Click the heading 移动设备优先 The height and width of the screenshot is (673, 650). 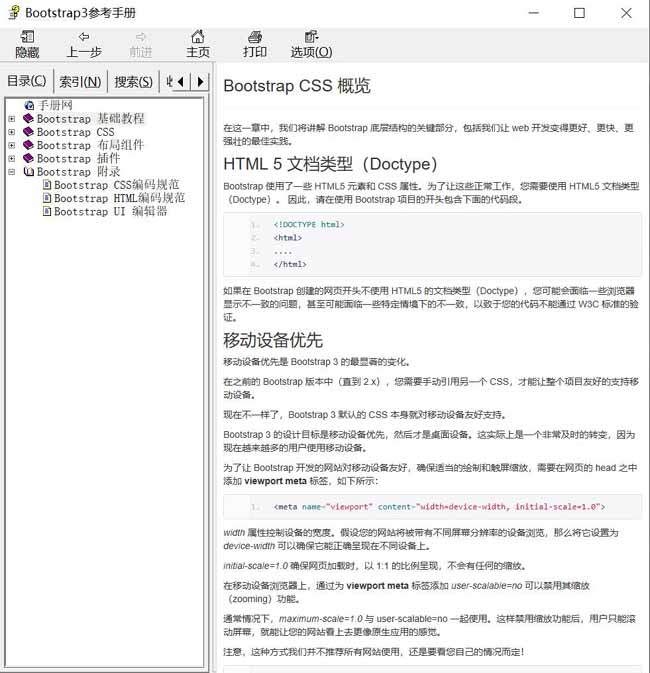(x=273, y=340)
